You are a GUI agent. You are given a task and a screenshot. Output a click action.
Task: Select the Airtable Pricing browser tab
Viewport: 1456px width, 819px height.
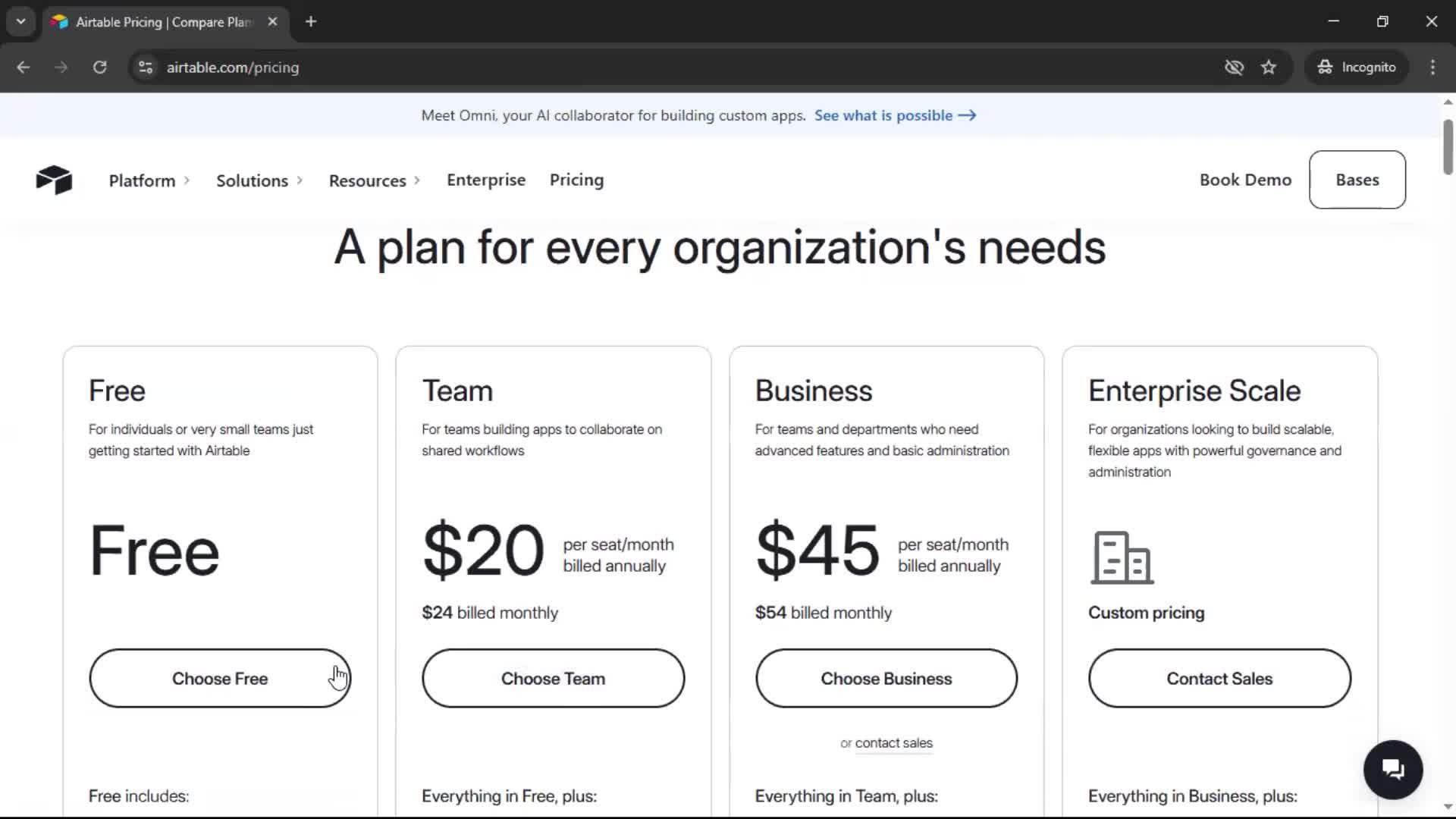pyautogui.click(x=163, y=22)
